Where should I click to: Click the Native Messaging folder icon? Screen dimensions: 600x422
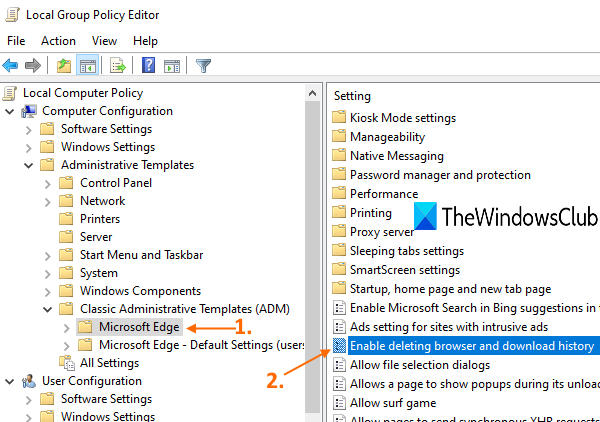tap(339, 155)
